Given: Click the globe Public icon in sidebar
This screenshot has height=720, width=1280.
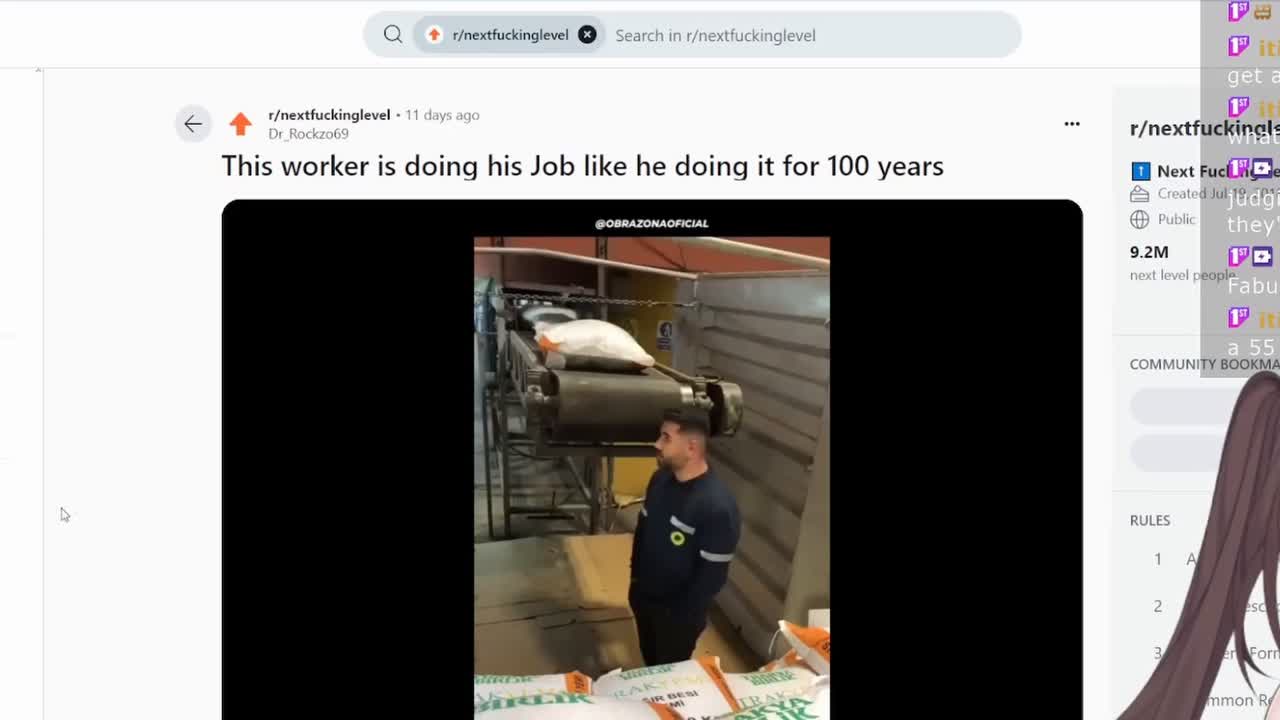Looking at the screenshot, I should 1139,219.
